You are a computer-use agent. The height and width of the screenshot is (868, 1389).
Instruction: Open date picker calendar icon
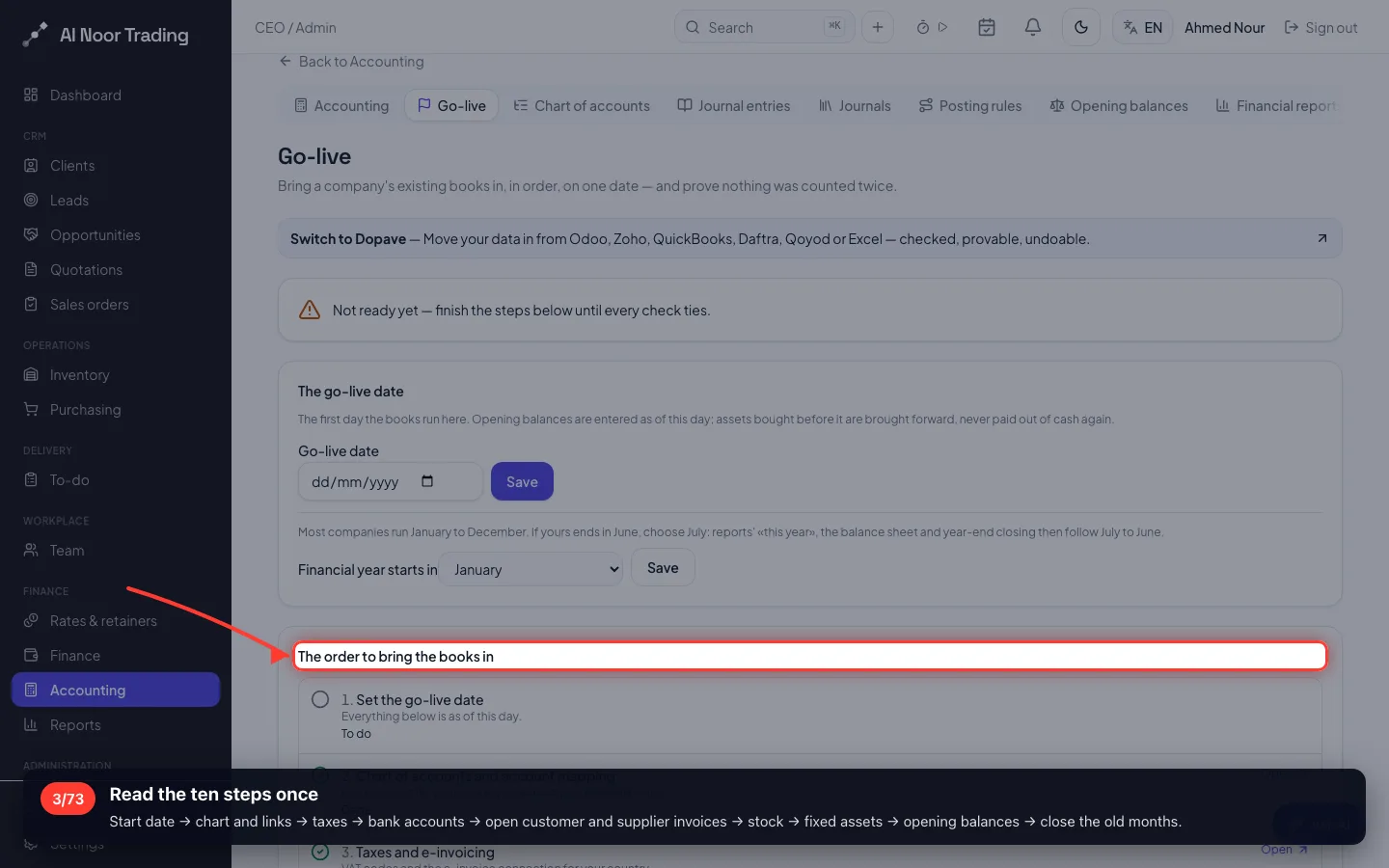pyautogui.click(x=427, y=481)
